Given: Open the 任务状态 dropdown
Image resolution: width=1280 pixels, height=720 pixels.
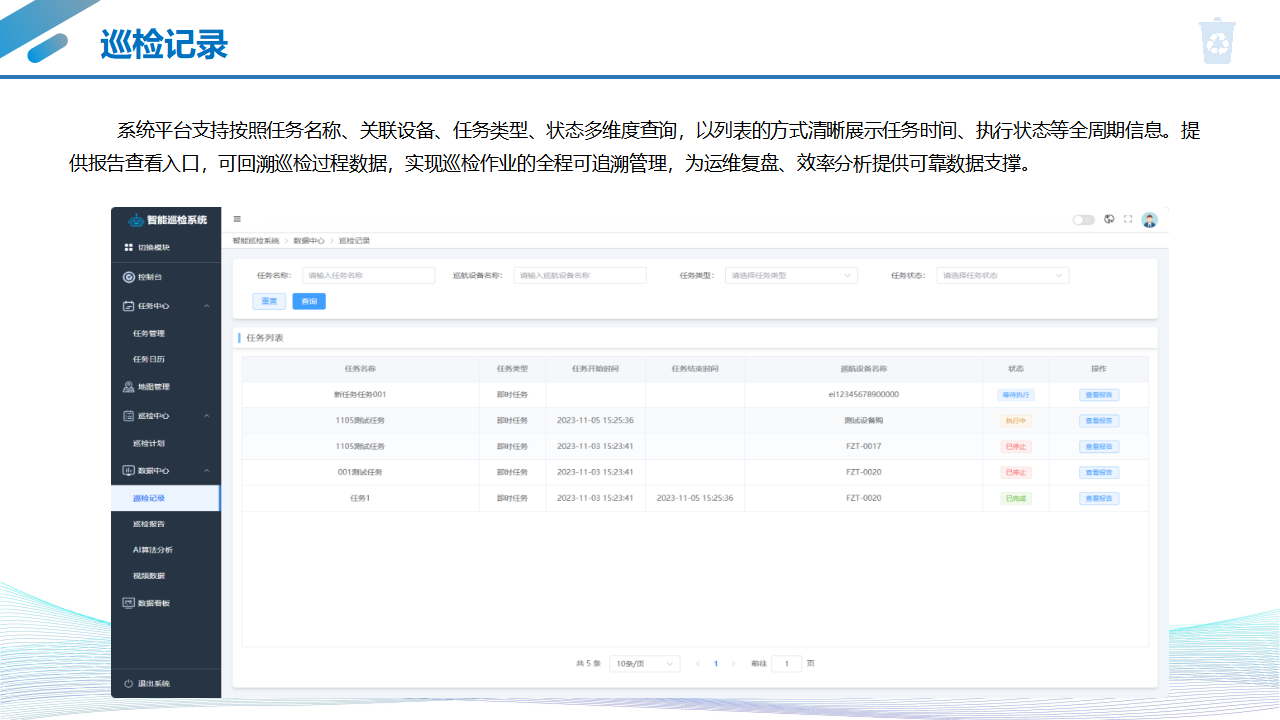Looking at the screenshot, I should coord(1002,275).
